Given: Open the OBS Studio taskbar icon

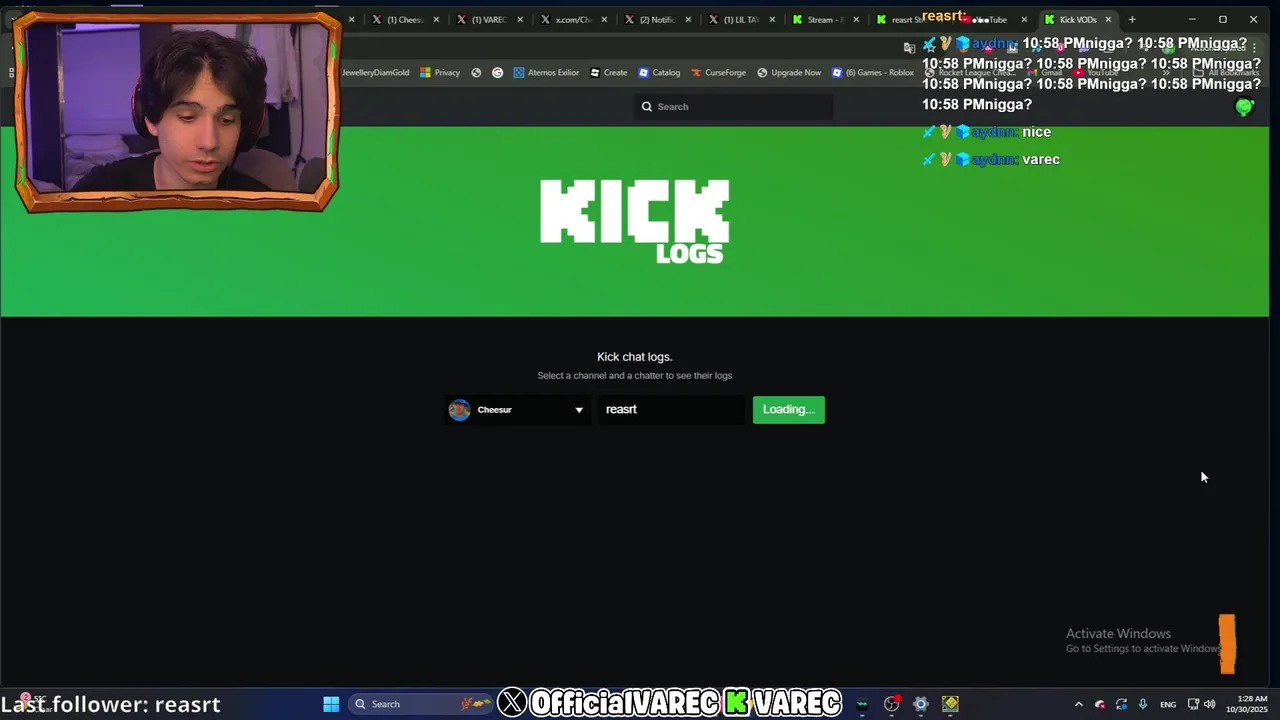Looking at the screenshot, I should (892, 704).
